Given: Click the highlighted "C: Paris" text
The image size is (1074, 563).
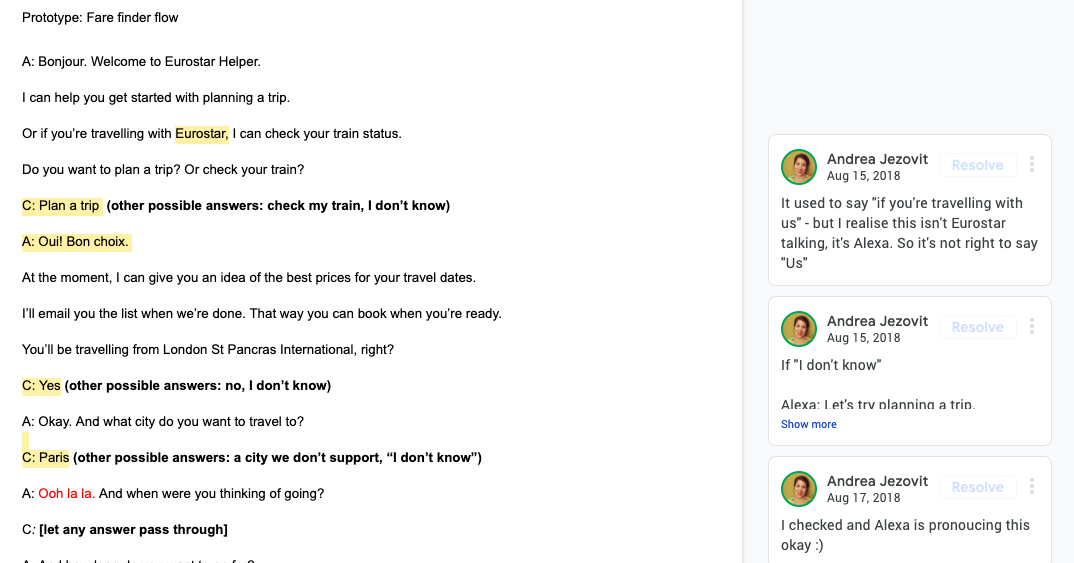Looking at the screenshot, I should pos(45,457).
